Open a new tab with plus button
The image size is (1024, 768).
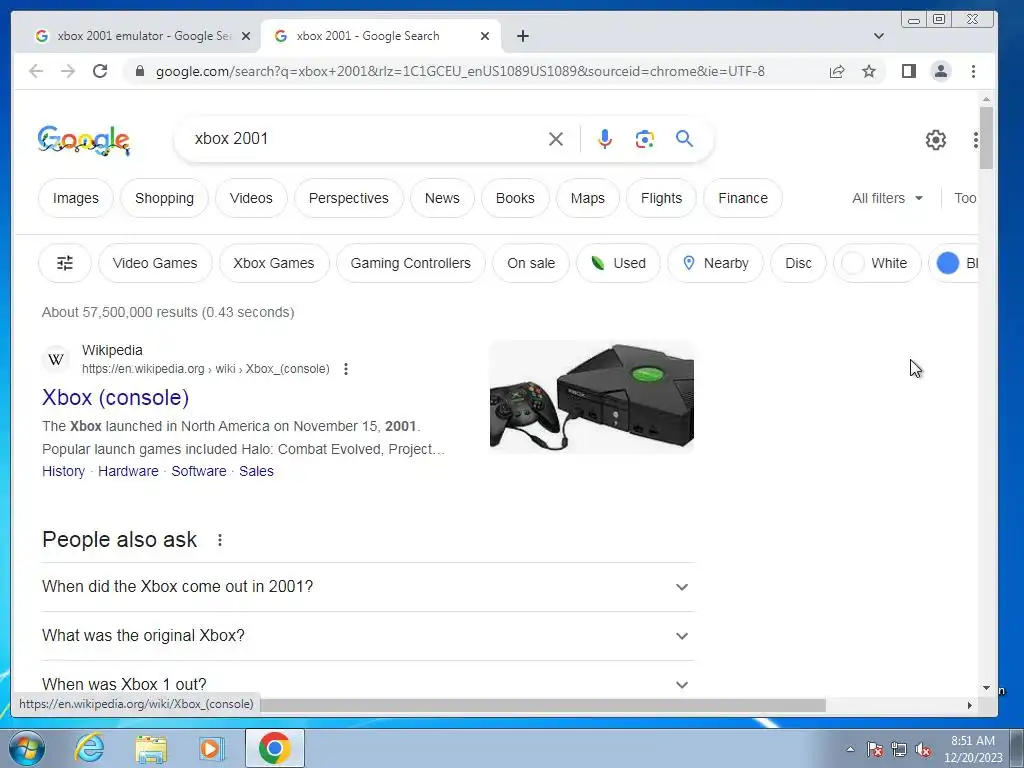(x=522, y=36)
